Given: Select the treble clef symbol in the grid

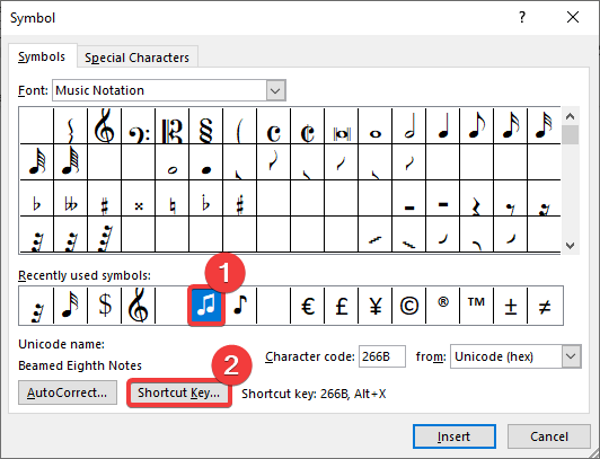Looking at the screenshot, I should pyautogui.click(x=104, y=127).
